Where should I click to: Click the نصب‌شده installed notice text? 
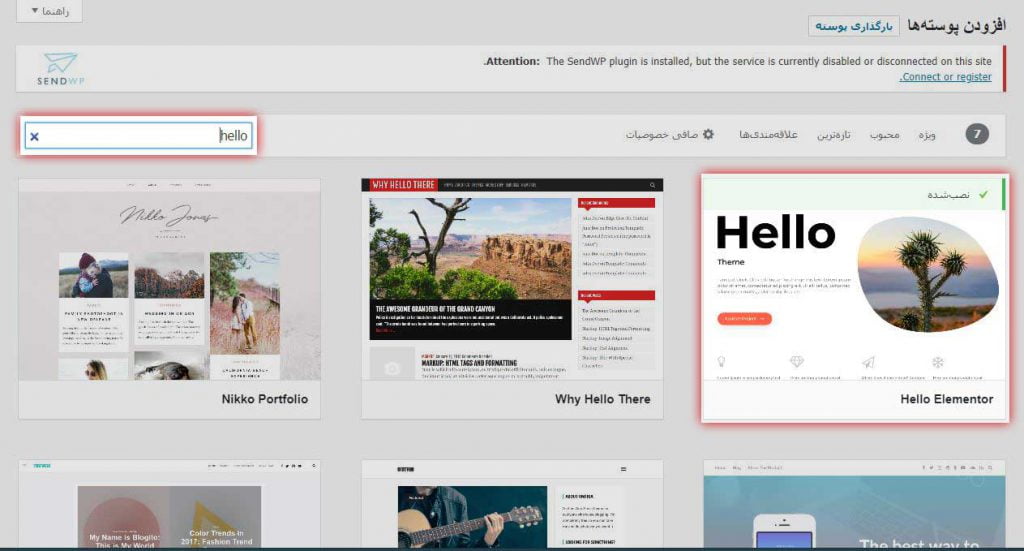click(948, 195)
